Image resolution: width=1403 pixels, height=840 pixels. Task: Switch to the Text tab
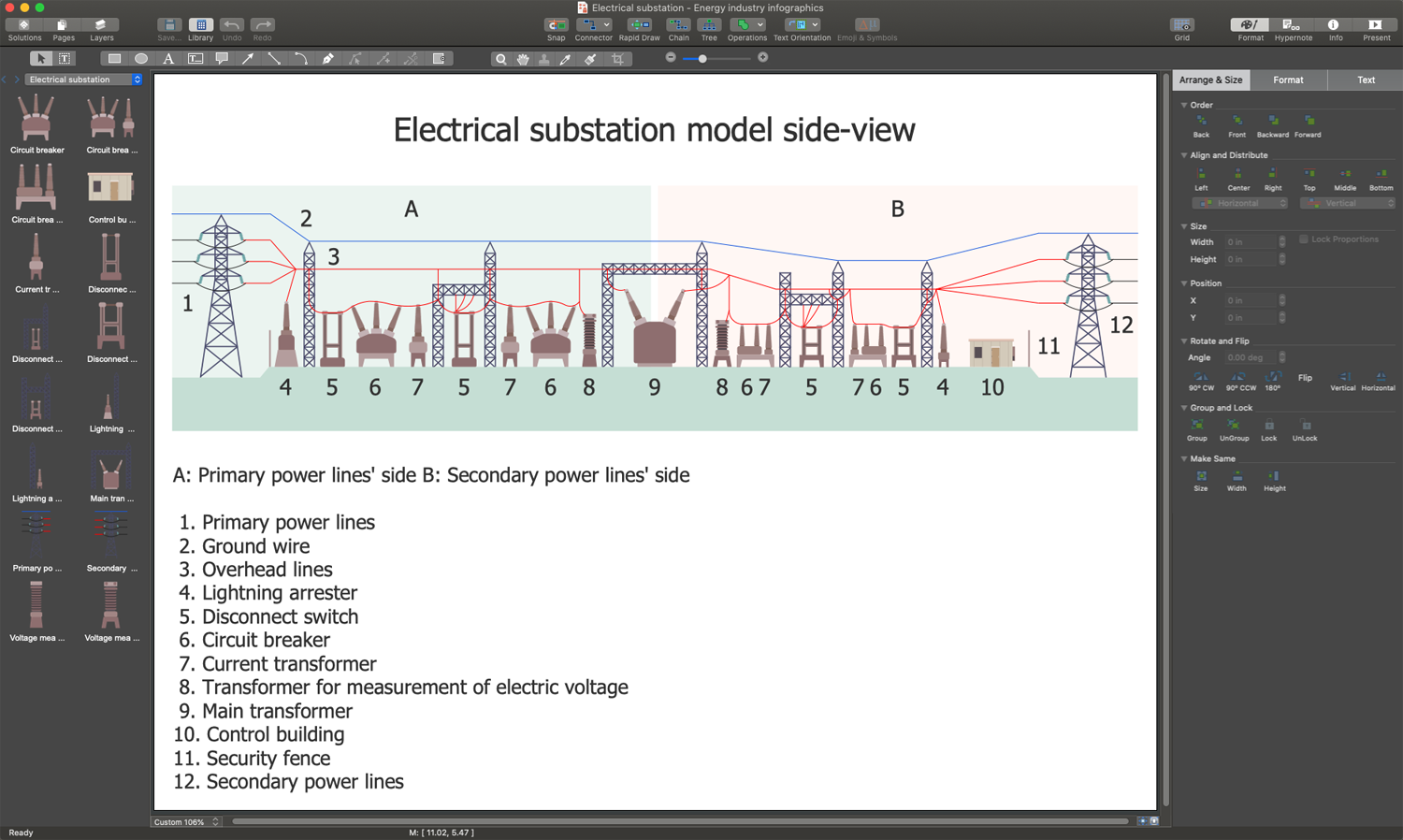point(1366,80)
